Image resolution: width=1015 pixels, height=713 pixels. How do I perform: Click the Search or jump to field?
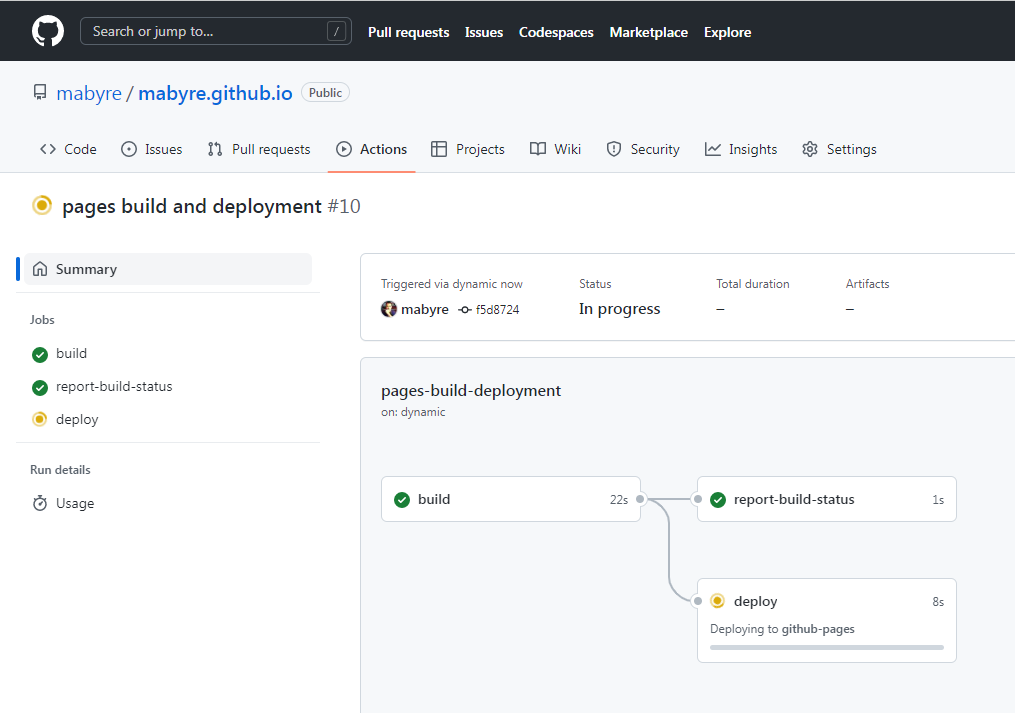(x=216, y=31)
